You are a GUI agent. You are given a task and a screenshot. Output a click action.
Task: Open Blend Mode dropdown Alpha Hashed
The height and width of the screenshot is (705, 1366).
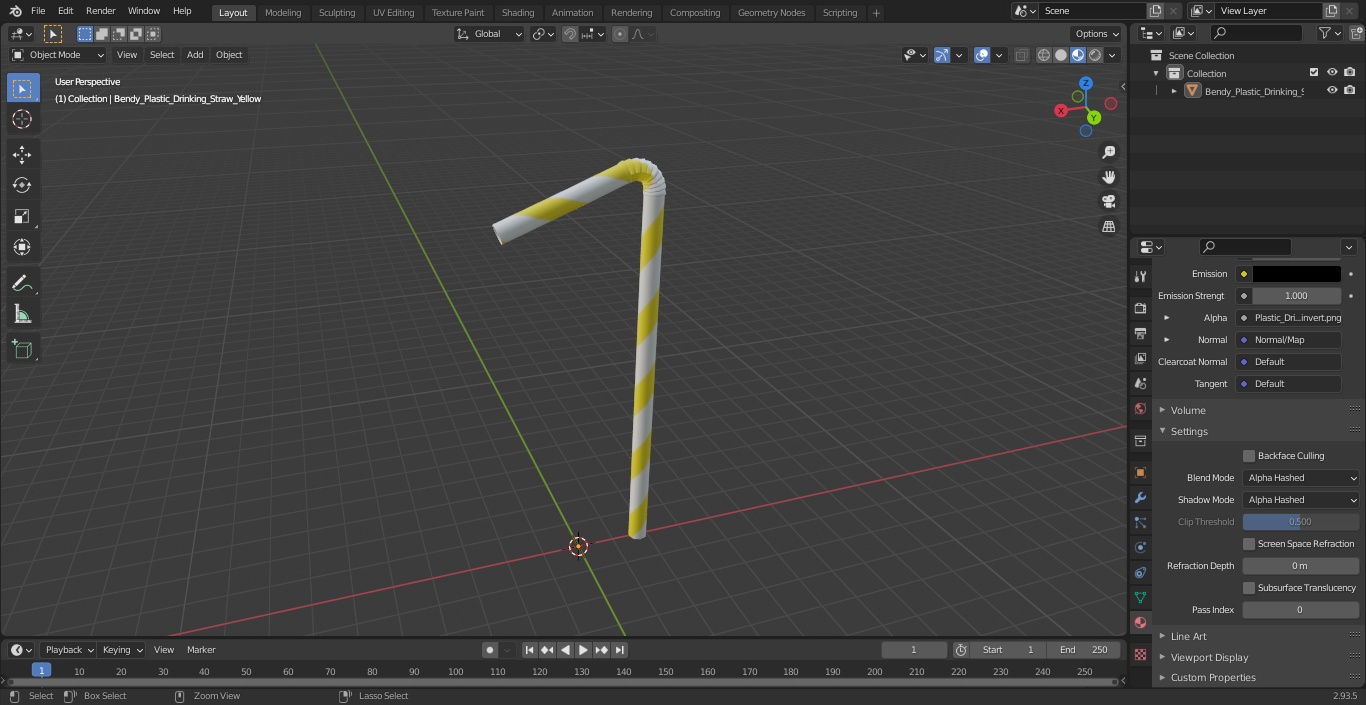point(1301,478)
